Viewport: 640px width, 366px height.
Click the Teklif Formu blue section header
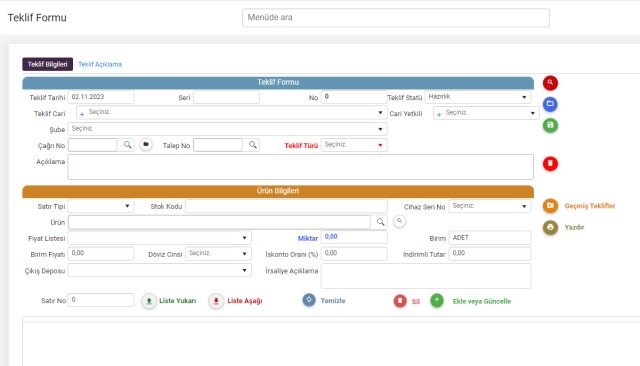(278, 82)
